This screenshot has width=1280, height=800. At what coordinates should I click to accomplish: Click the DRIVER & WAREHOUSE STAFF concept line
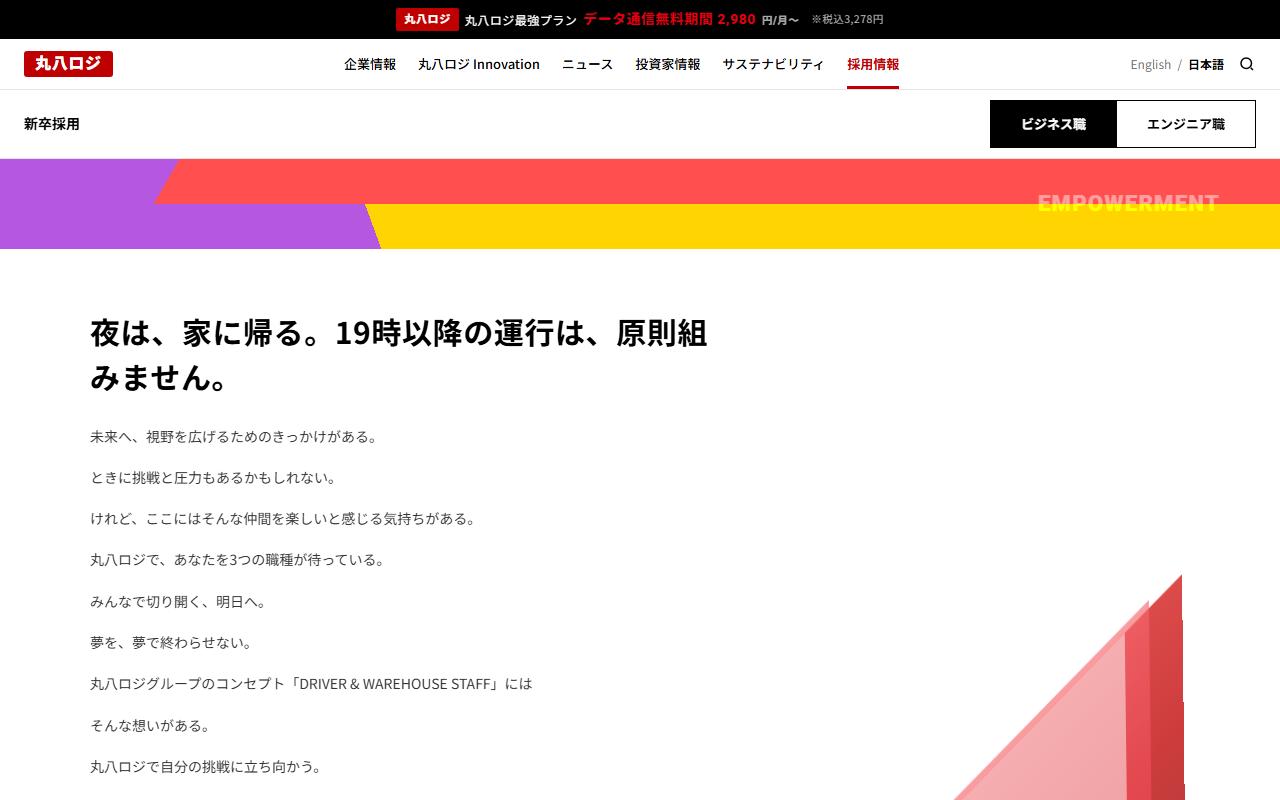pos(311,684)
